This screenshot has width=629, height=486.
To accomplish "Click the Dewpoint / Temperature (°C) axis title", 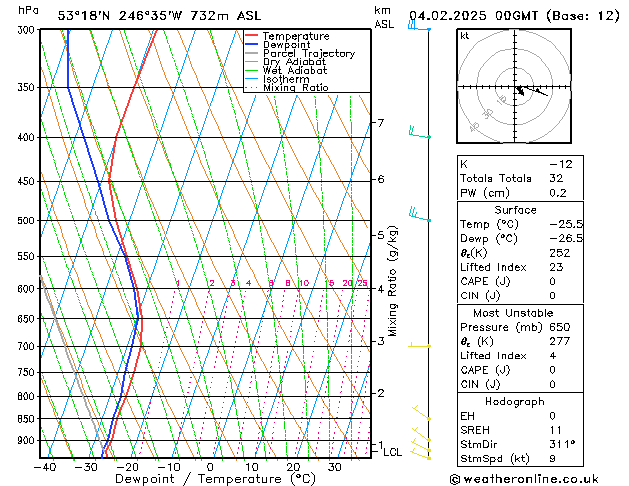I will [215, 479].
